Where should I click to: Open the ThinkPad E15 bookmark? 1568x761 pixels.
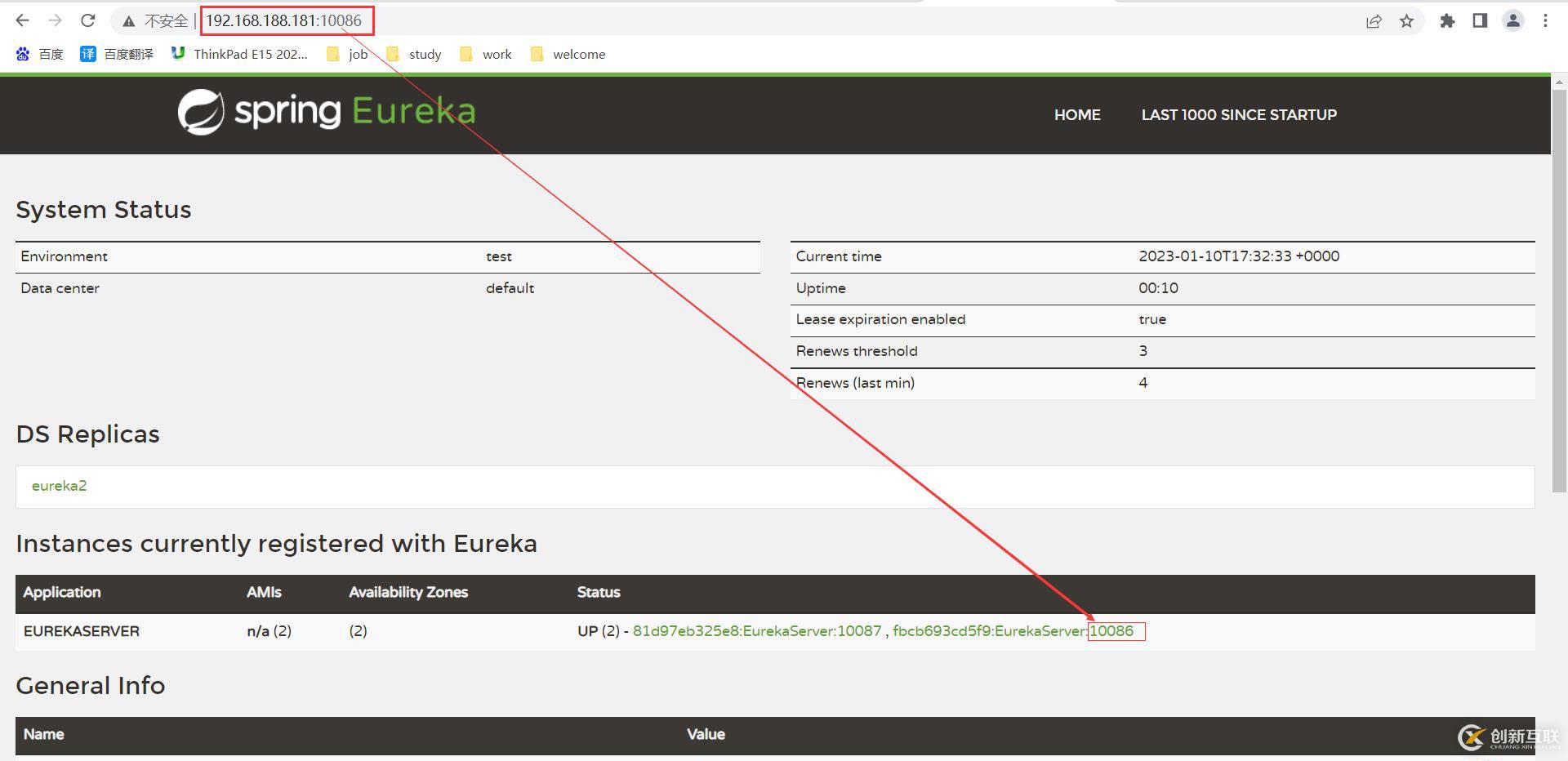(x=239, y=54)
